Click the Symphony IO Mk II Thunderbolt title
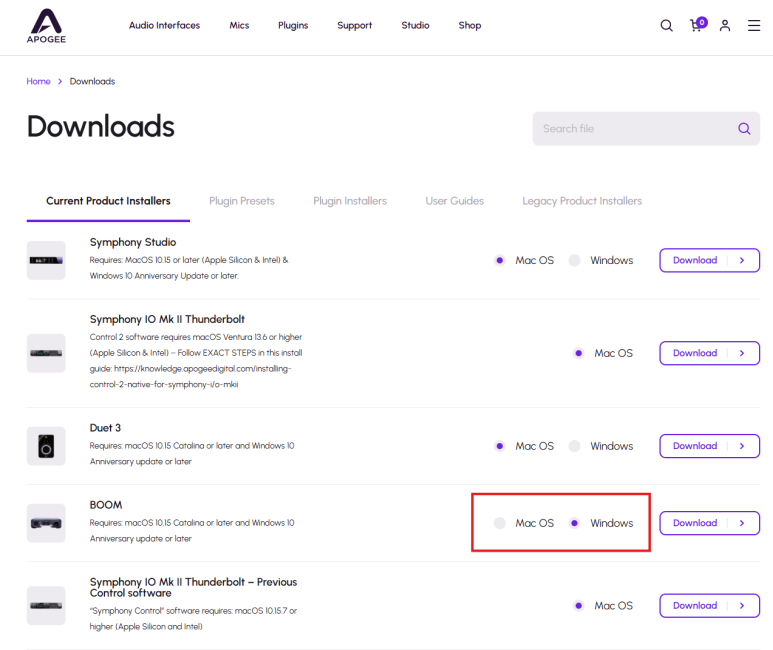773x650 pixels. pyautogui.click(x=167, y=319)
